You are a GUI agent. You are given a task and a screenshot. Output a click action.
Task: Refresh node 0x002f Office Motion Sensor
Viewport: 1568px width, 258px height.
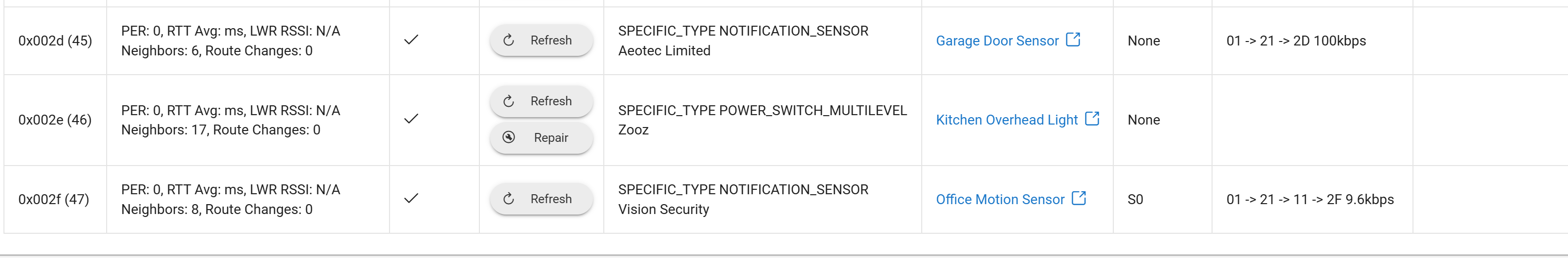pos(541,199)
